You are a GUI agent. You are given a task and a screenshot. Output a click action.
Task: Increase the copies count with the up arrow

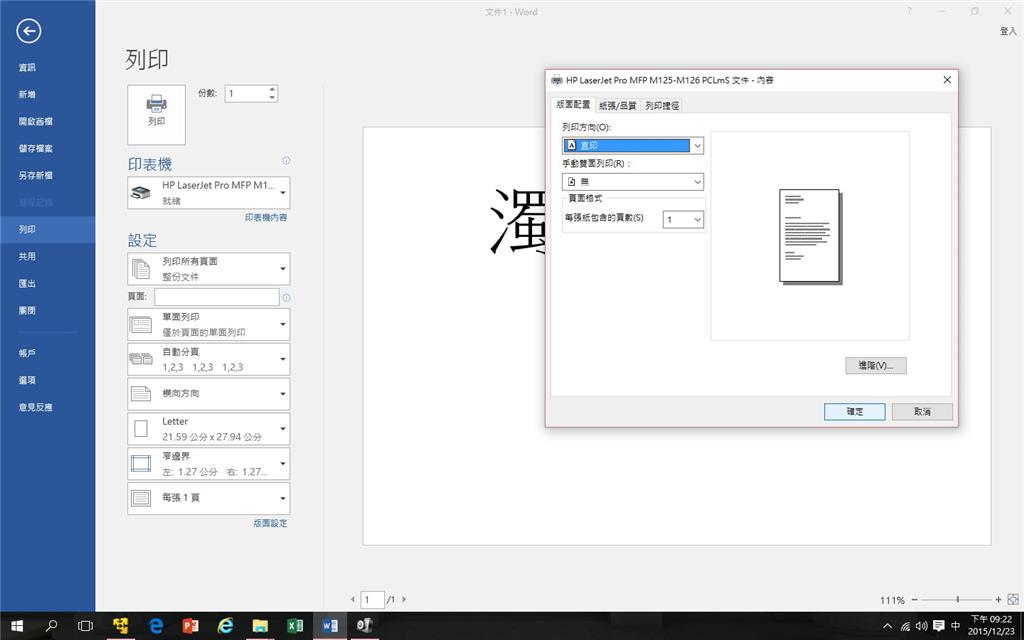[x=272, y=89]
